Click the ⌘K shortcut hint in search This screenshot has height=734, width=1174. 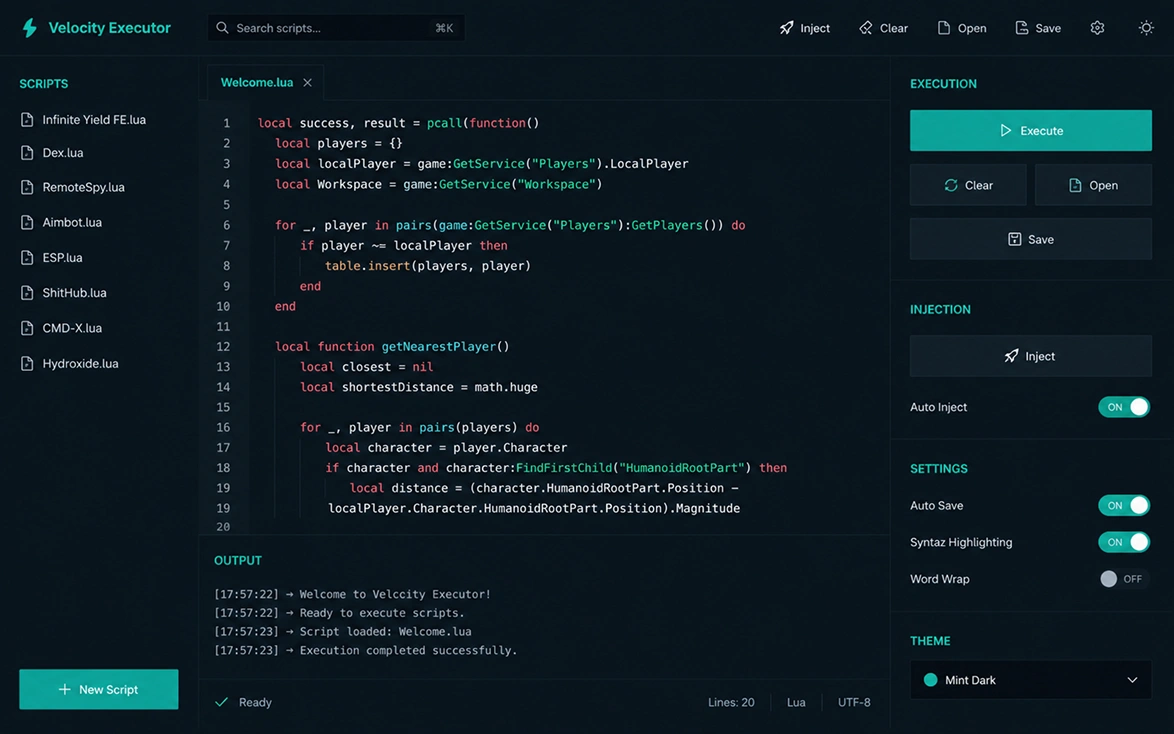[x=444, y=28]
